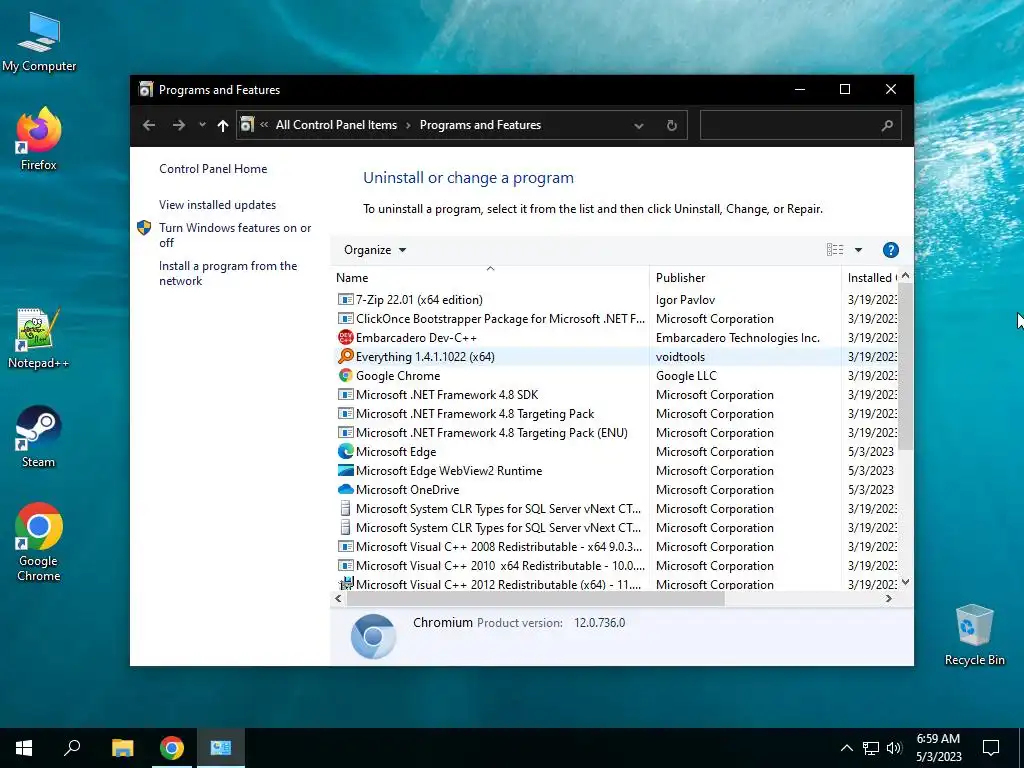Click Programs and Features breadcrumb

point(480,125)
